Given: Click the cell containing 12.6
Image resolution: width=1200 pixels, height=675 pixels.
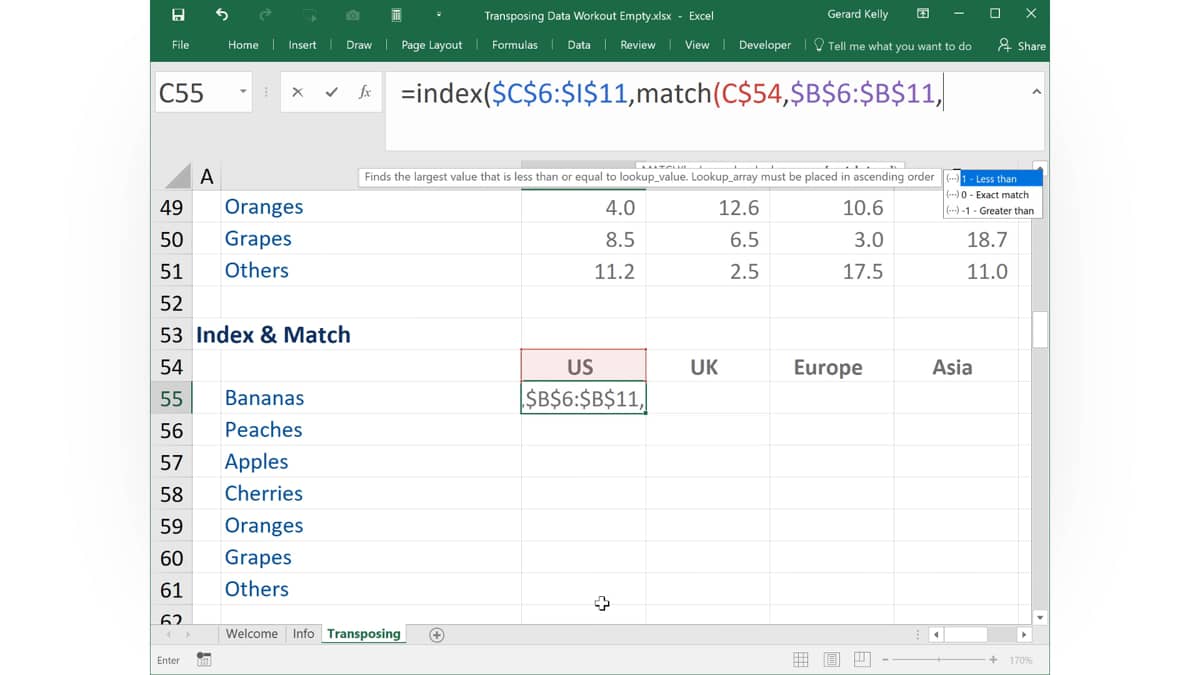Looking at the screenshot, I should 707,207.
